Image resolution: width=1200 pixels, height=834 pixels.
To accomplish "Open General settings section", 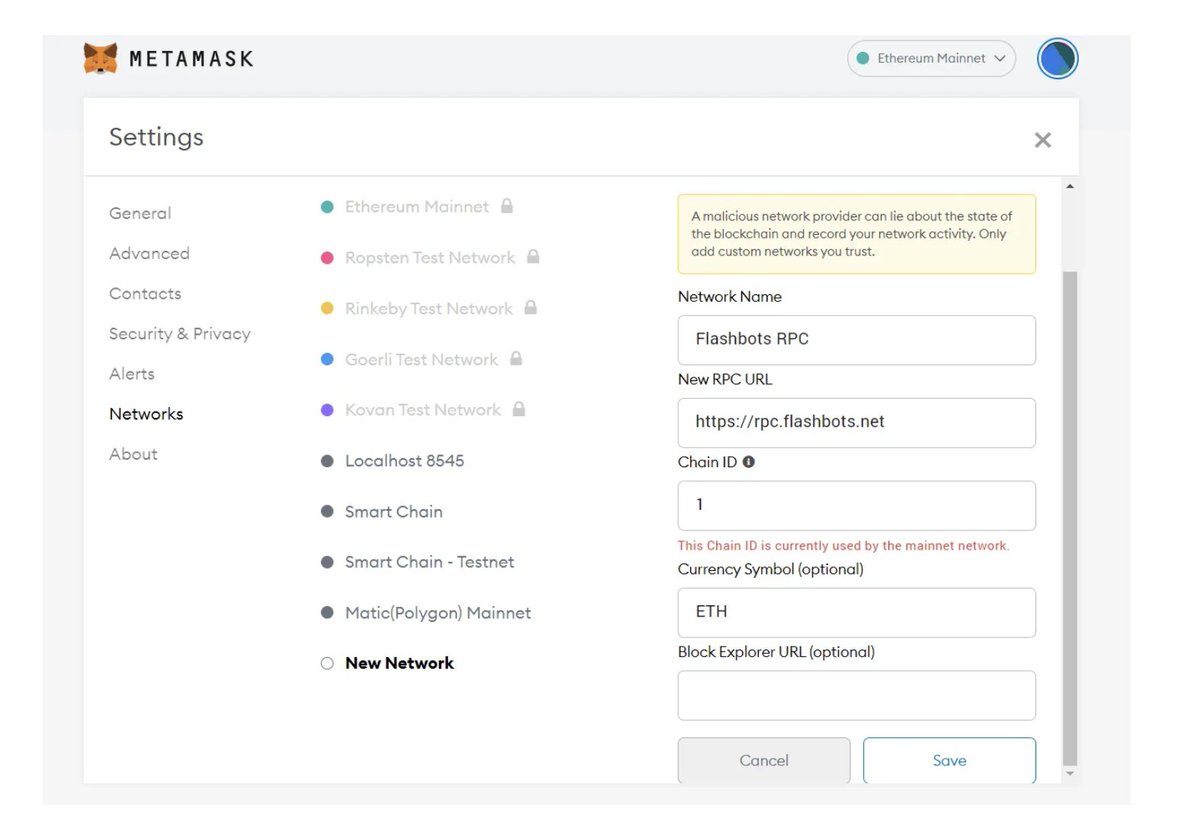I will coord(140,213).
